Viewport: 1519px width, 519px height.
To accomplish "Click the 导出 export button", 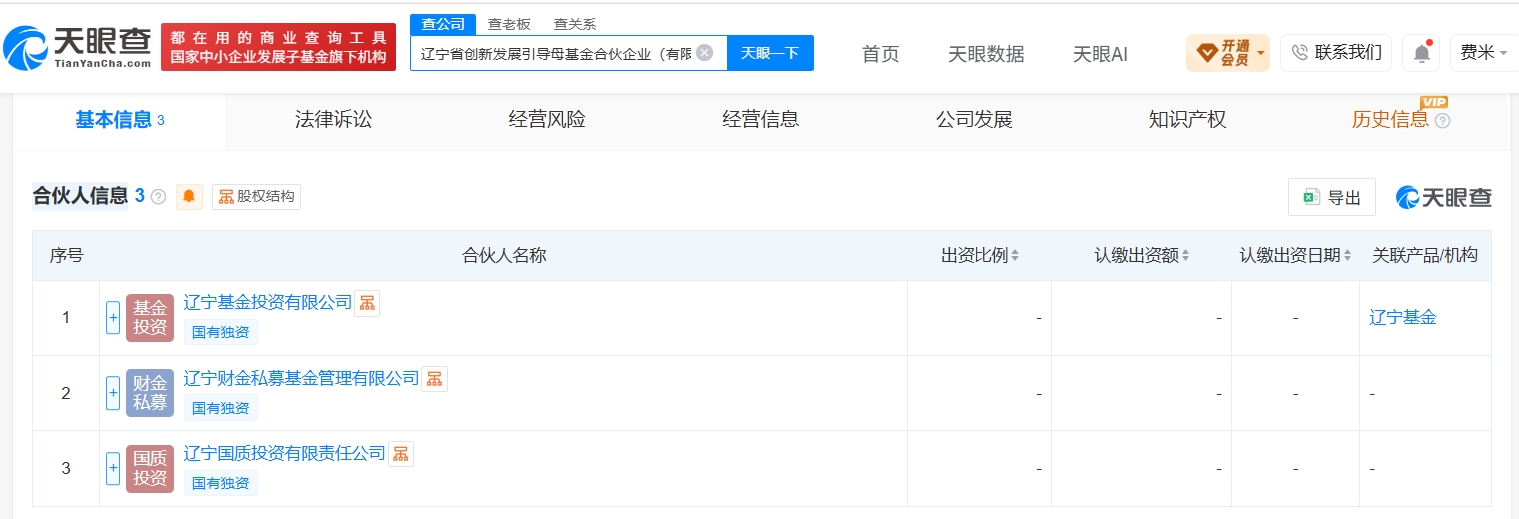I will coord(1332,197).
